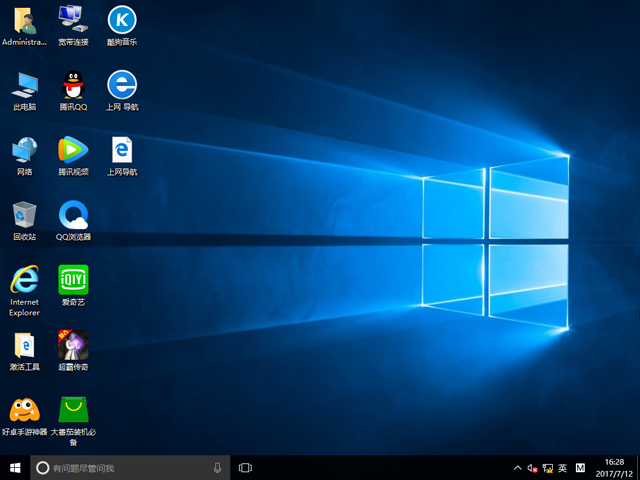Select the Administrator user folder icon

point(24,20)
